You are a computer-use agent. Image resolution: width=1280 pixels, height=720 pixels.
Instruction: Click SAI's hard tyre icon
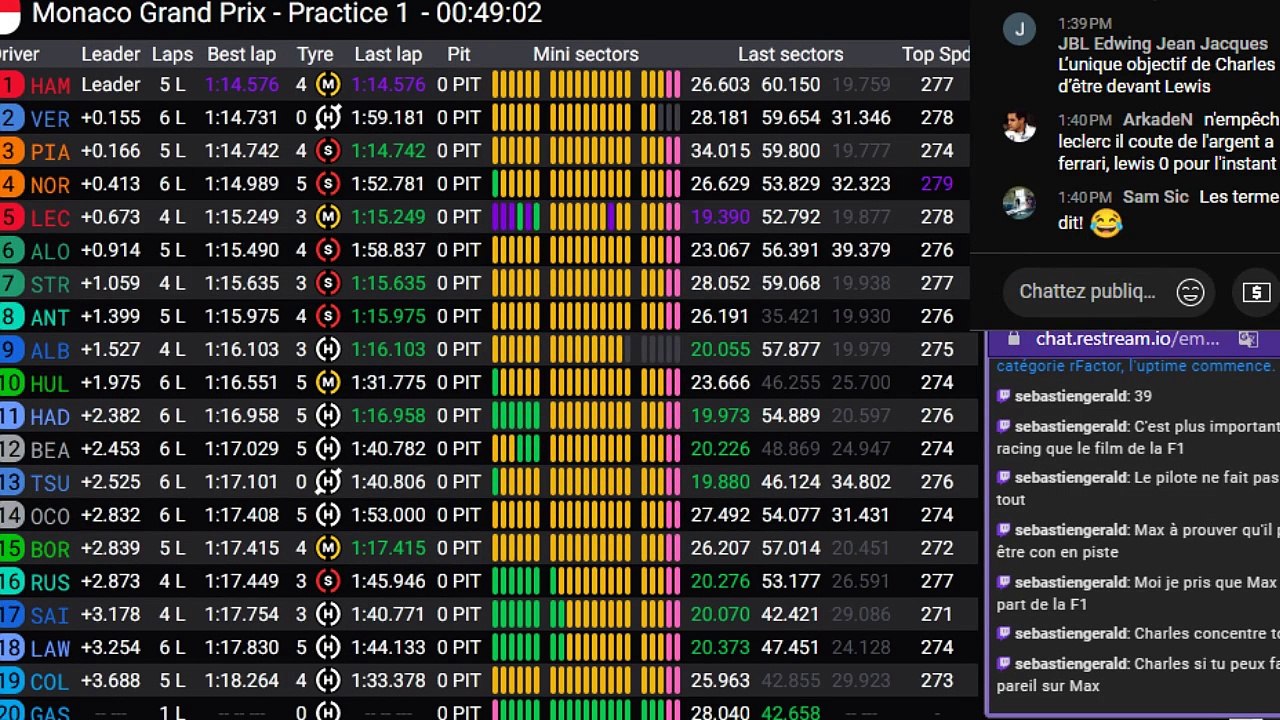328,614
